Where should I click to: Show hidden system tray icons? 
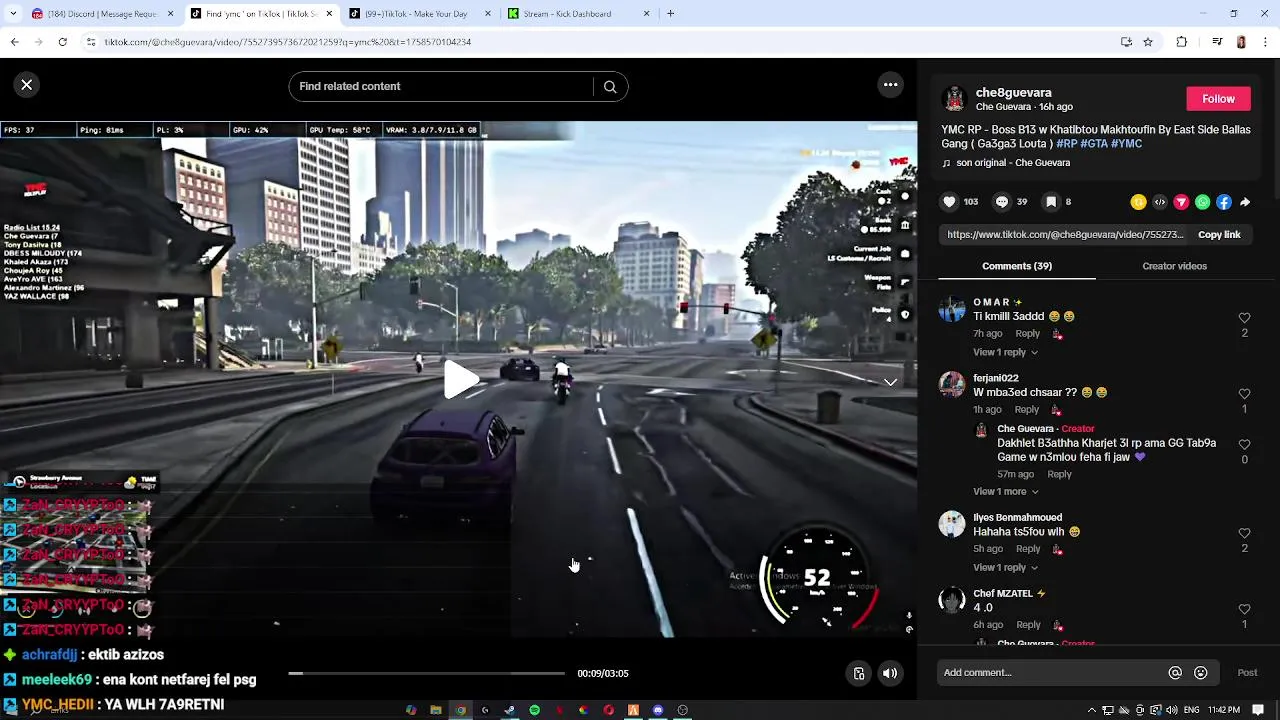[1091, 710]
